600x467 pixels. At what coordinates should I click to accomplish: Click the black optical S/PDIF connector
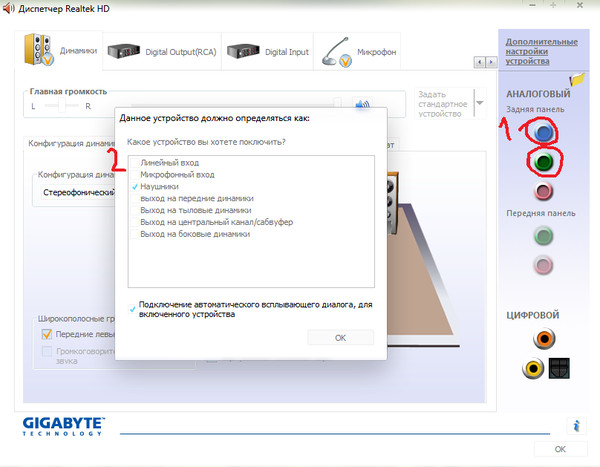tap(559, 368)
